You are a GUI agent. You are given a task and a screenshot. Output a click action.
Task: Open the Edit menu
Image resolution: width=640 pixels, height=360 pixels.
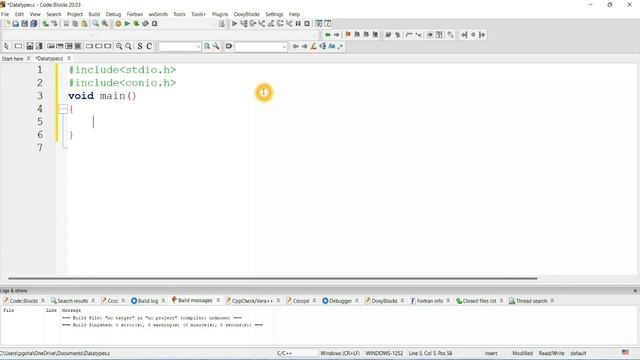(x=19, y=14)
